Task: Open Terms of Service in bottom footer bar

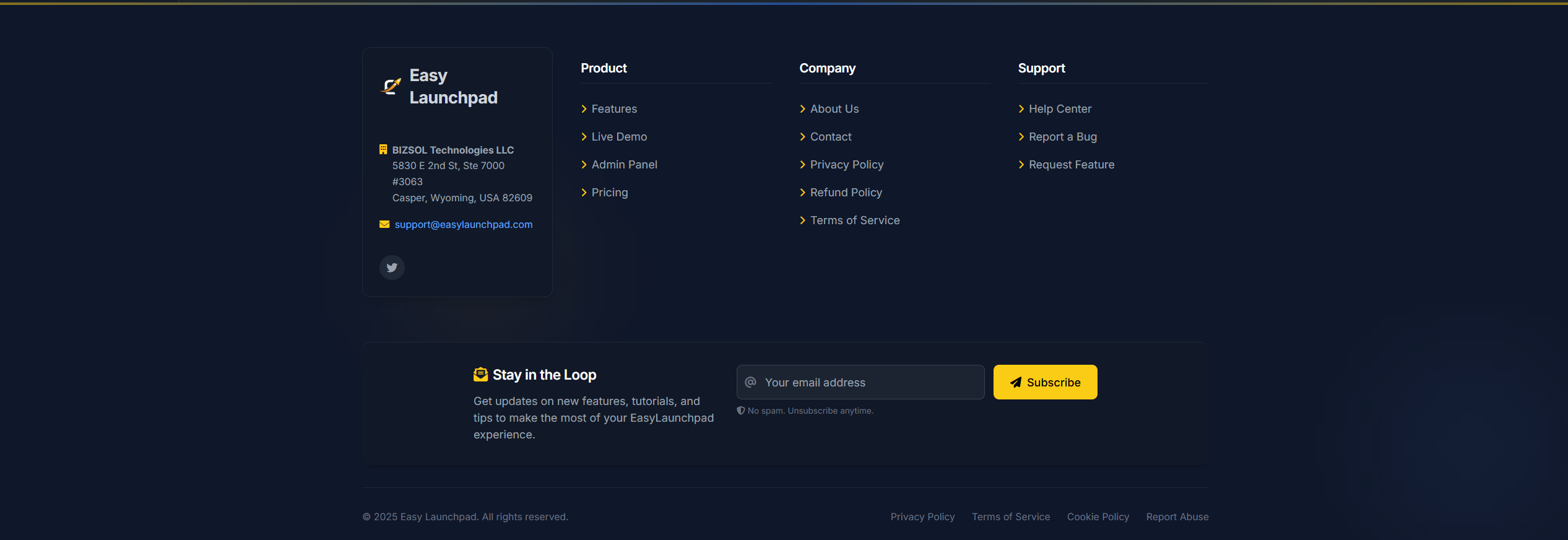Action: [x=1011, y=516]
